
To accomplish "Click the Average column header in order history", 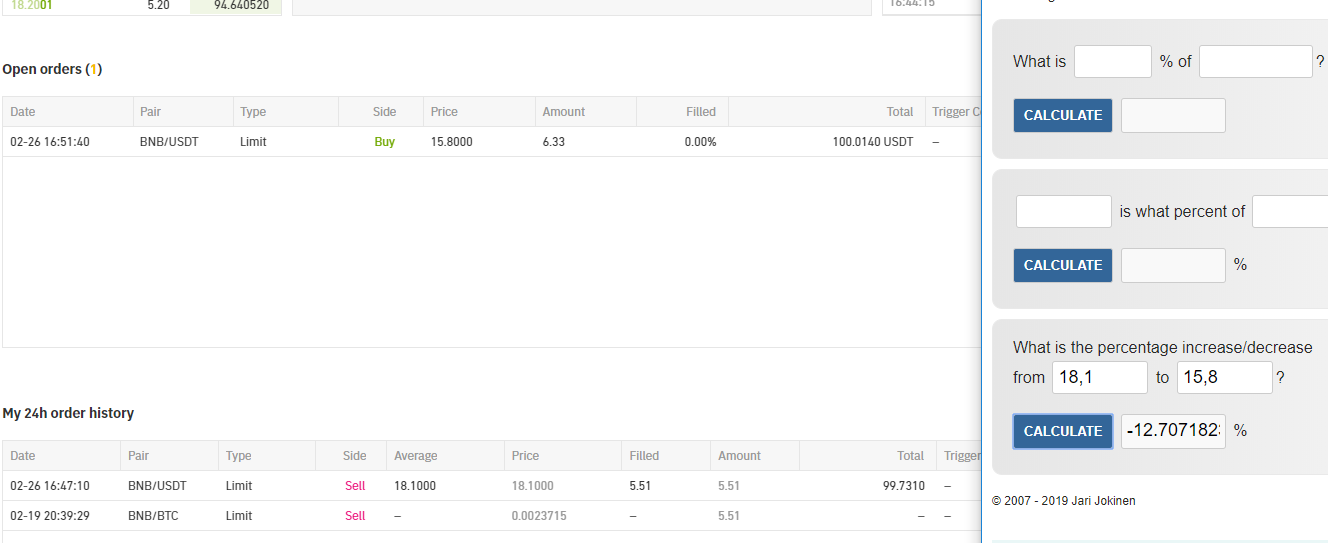I will point(415,456).
